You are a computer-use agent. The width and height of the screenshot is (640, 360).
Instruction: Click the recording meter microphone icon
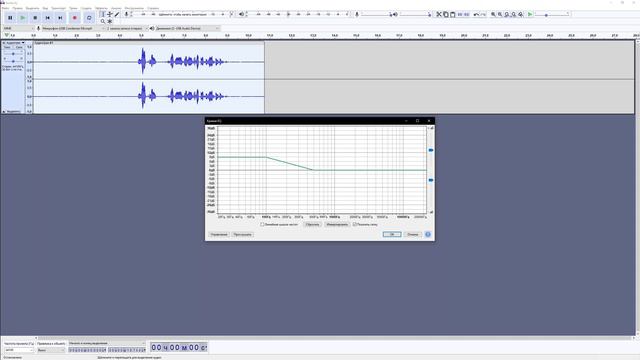[127, 14]
